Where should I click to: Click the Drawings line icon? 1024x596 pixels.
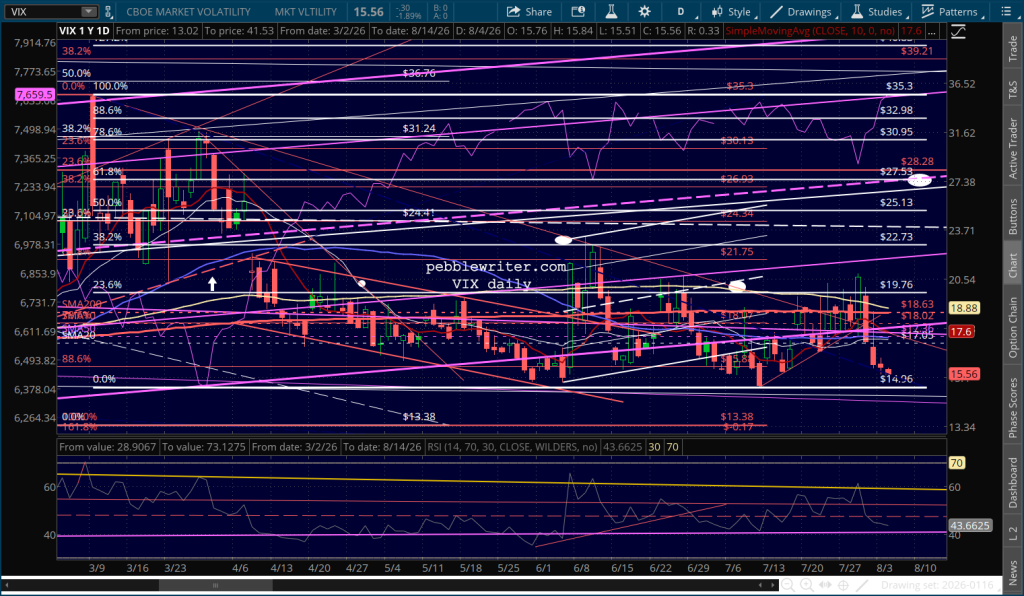click(x=776, y=12)
